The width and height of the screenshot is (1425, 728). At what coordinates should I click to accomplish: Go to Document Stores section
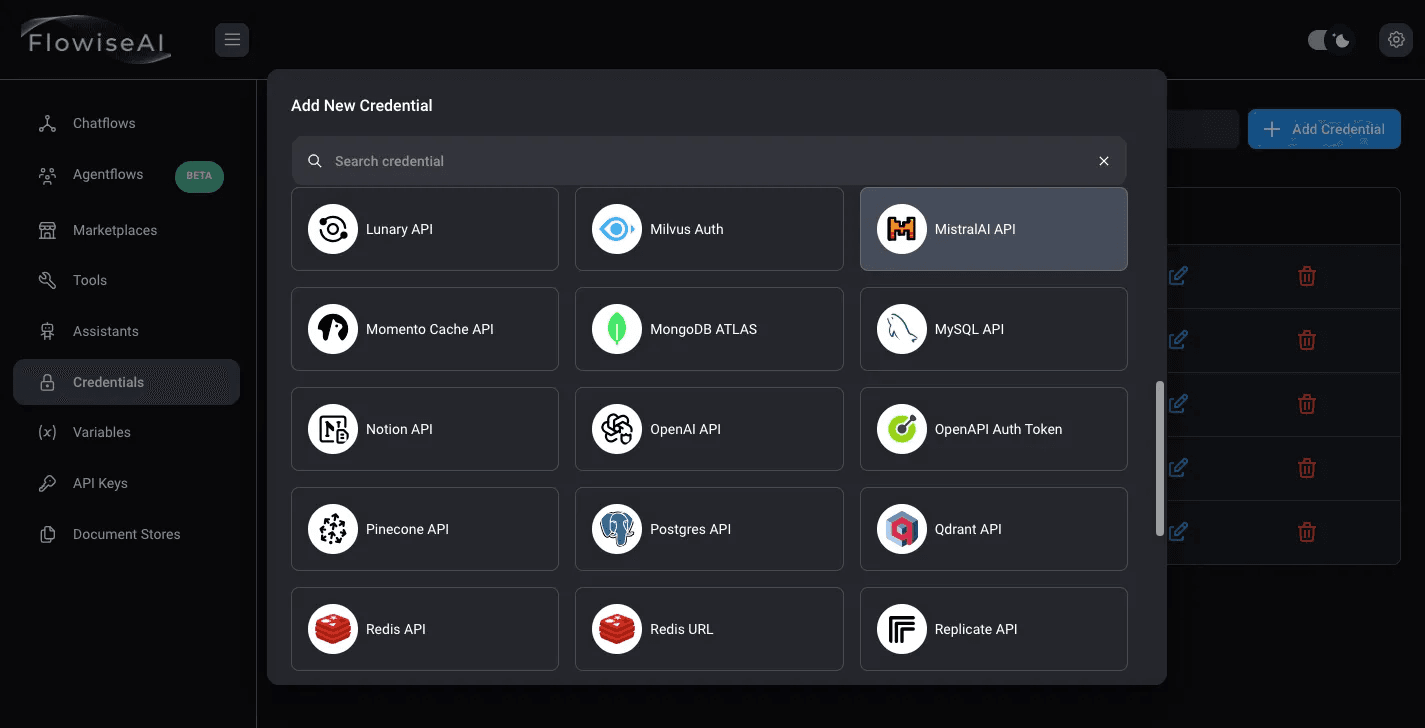(126, 534)
